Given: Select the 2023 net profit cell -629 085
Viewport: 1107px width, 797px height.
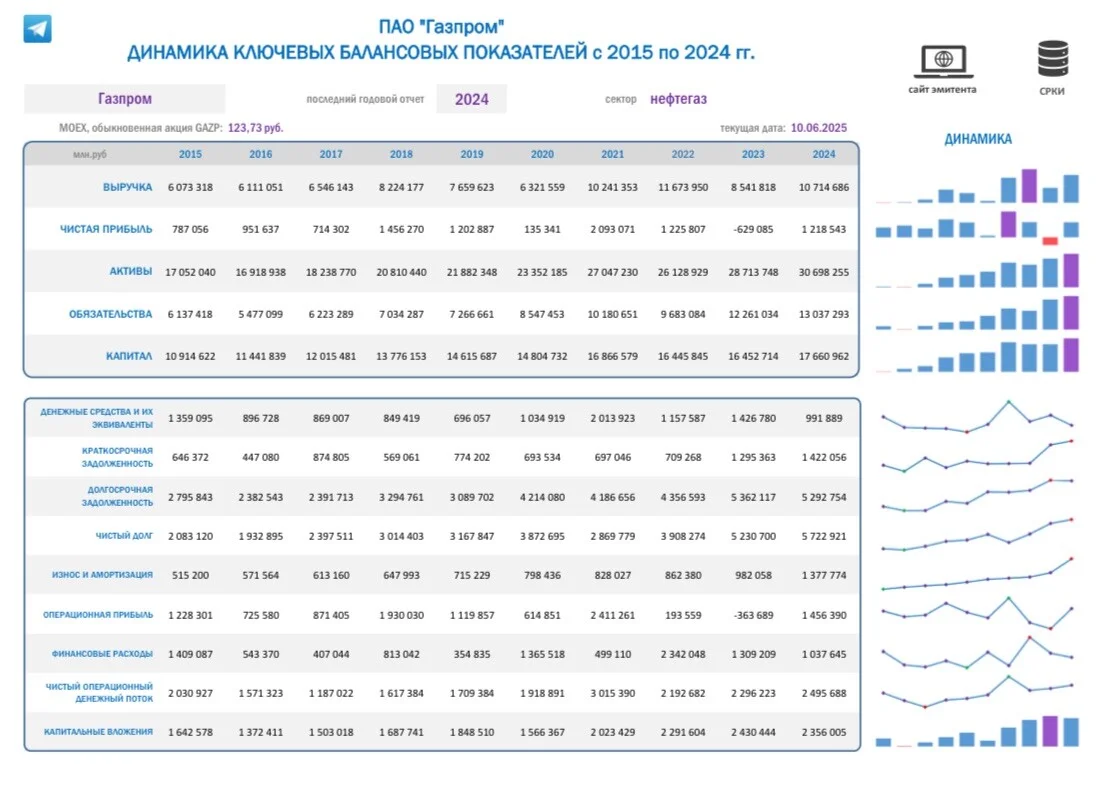Looking at the screenshot, I should click(x=753, y=229).
